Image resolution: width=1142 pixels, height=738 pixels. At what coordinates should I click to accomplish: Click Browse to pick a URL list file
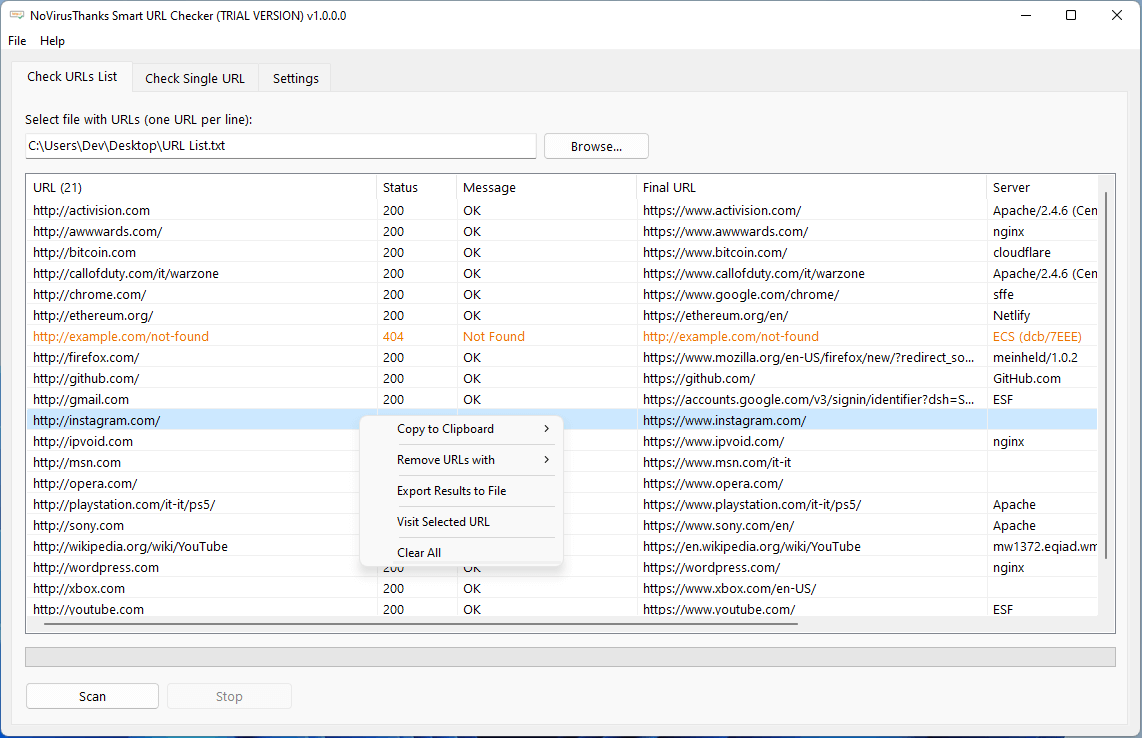(595, 146)
